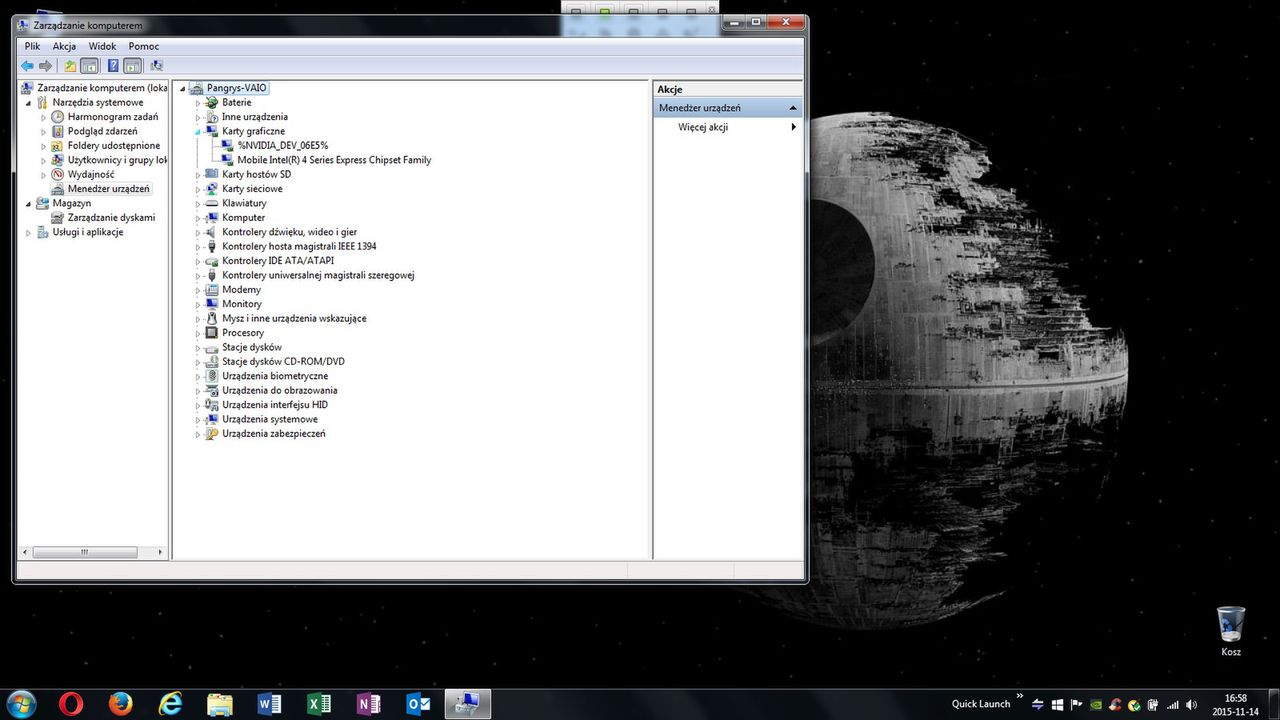The image size is (1280, 720).
Task: Open the Kosz recycle bin on desktop
Action: (x=1231, y=631)
